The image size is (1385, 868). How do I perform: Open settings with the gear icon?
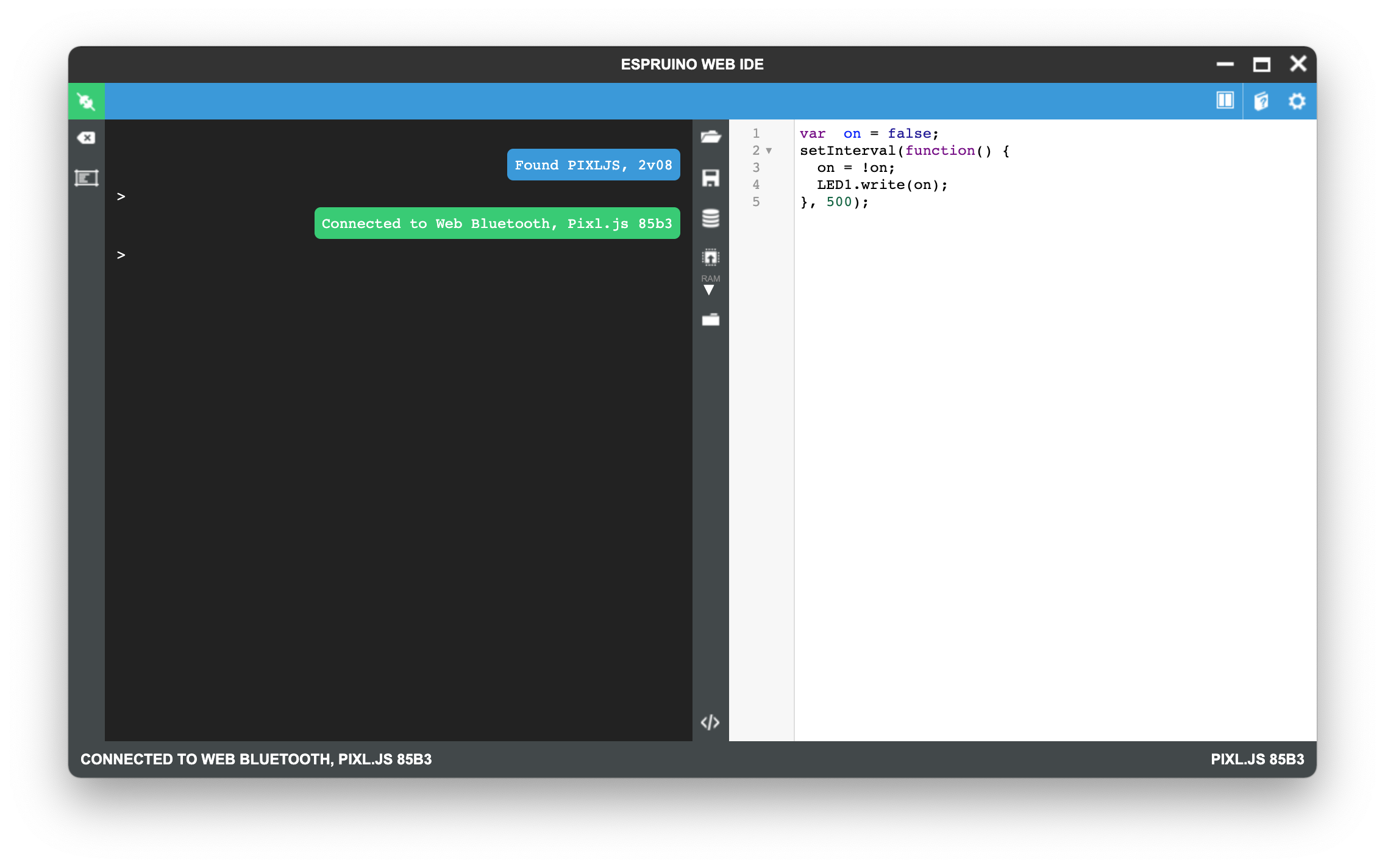pos(1297,101)
